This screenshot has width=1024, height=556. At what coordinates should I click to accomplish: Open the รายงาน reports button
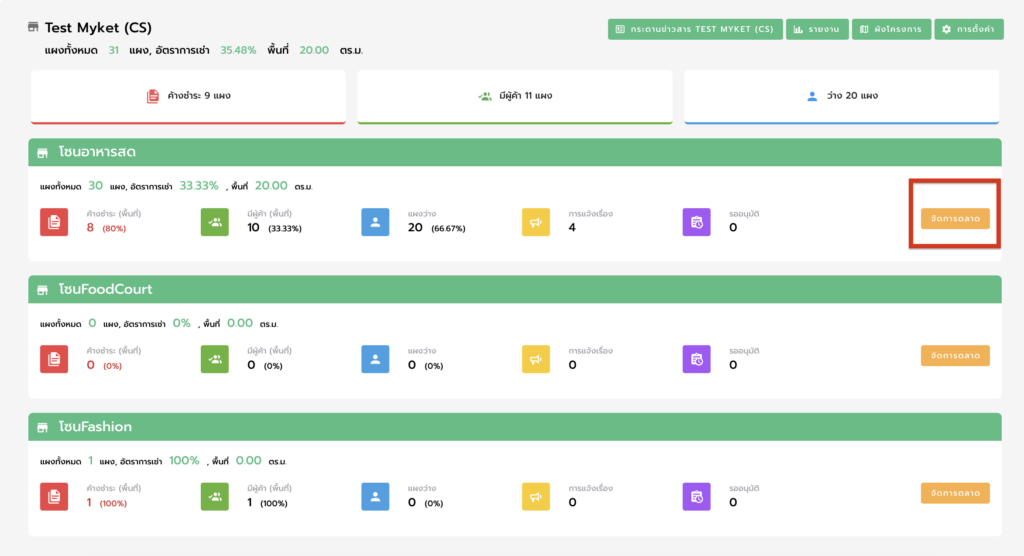click(x=816, y=30)
